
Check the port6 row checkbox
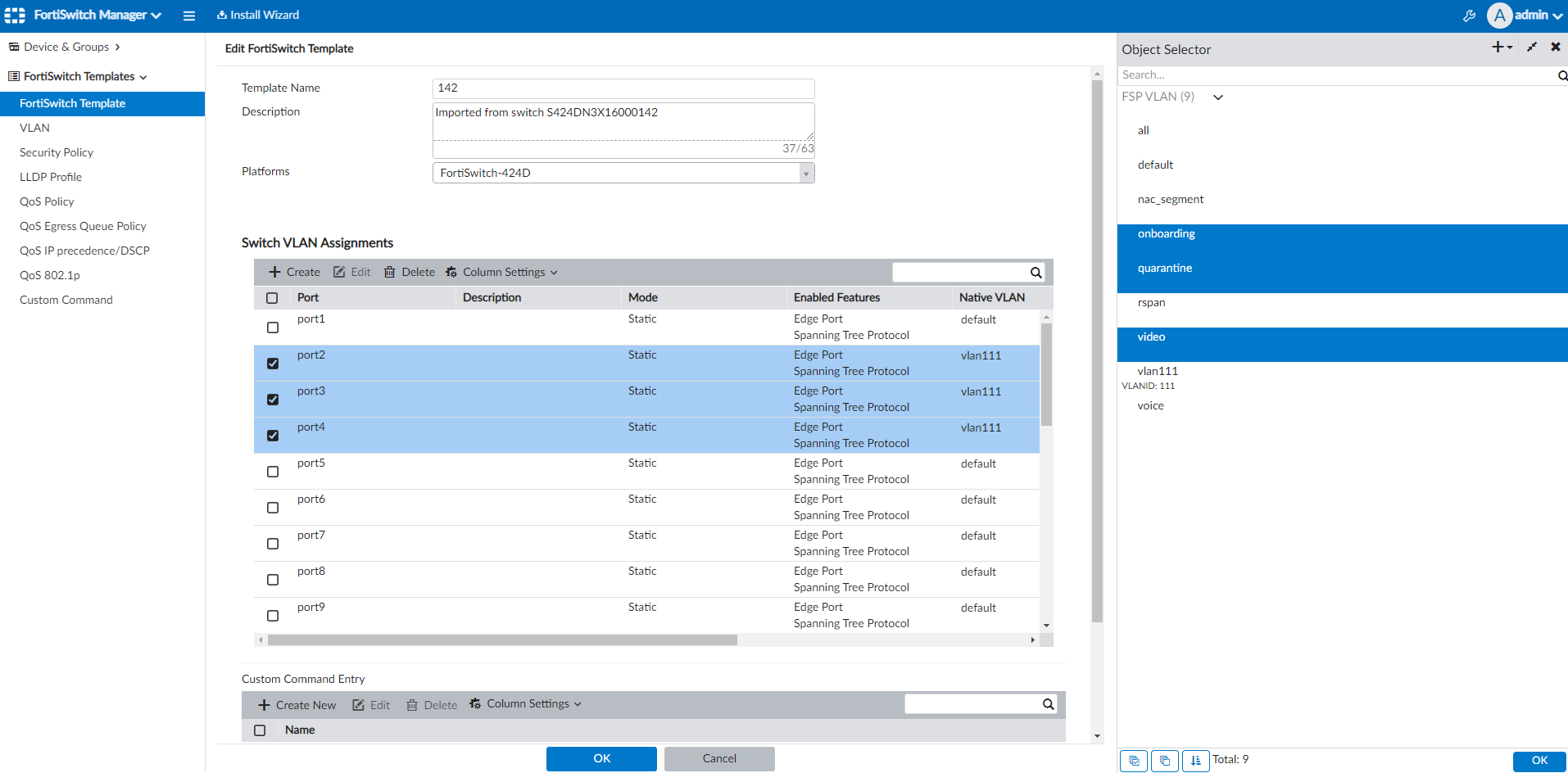(273, 508)
